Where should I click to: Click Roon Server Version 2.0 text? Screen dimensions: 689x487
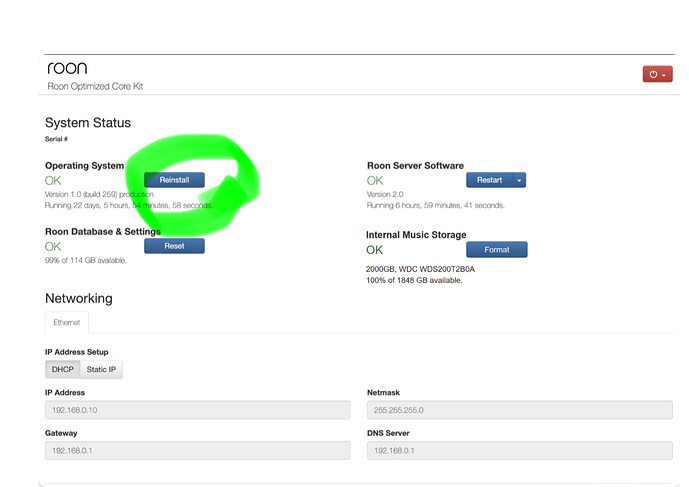385,194
